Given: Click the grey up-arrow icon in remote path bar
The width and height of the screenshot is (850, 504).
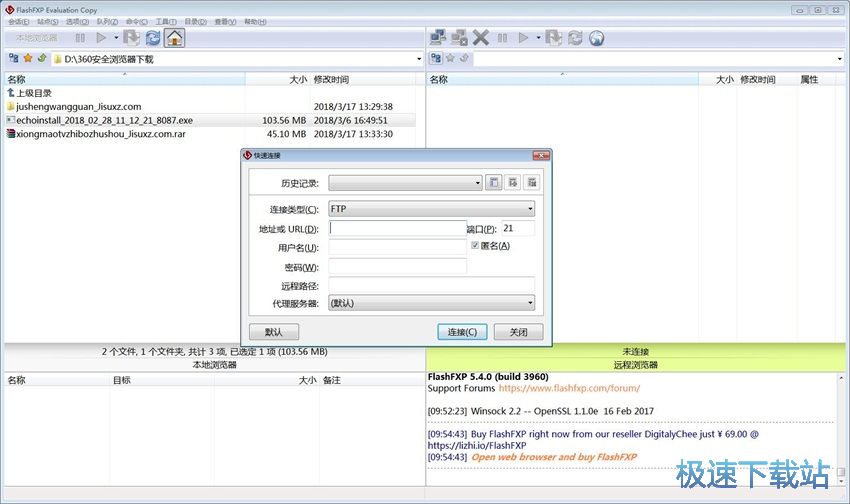Looking at the screenshot, I should (x=464, y=58).
